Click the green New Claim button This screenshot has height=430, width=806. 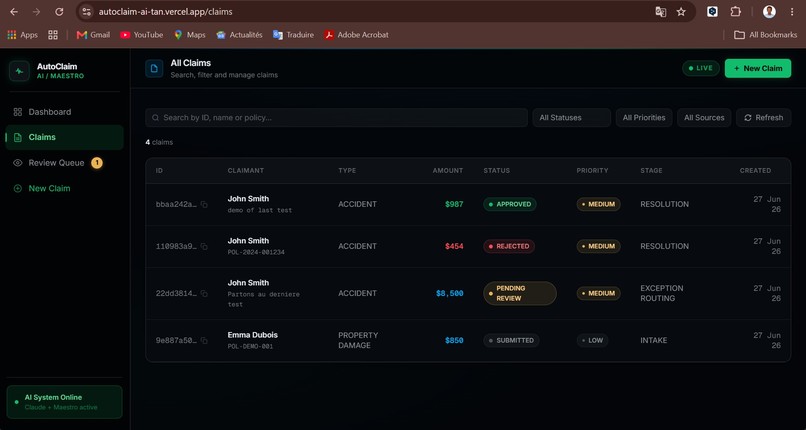(x=758, y=68)
